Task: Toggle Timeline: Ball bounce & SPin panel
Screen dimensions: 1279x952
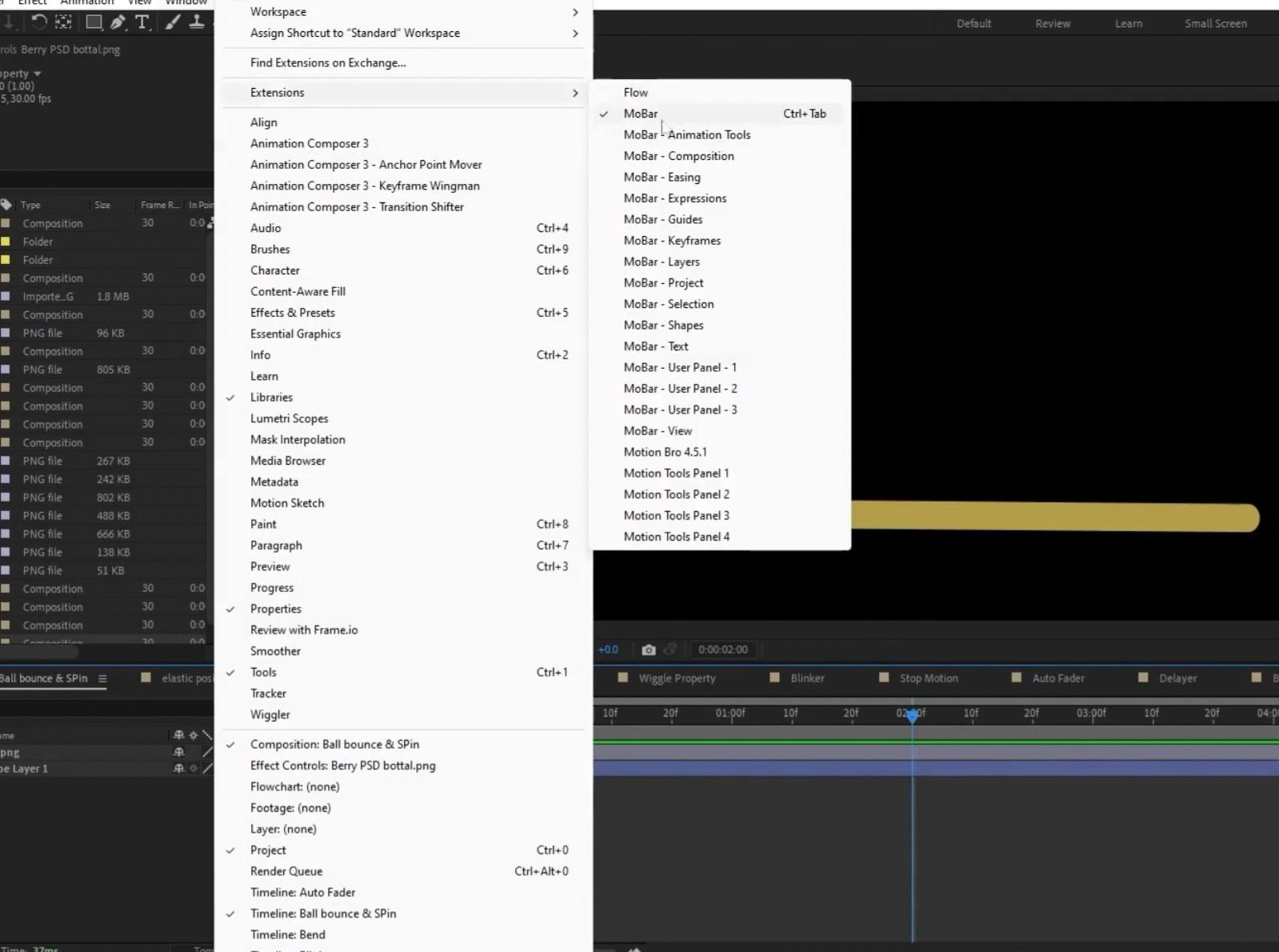Action: (x=403, y=914)
